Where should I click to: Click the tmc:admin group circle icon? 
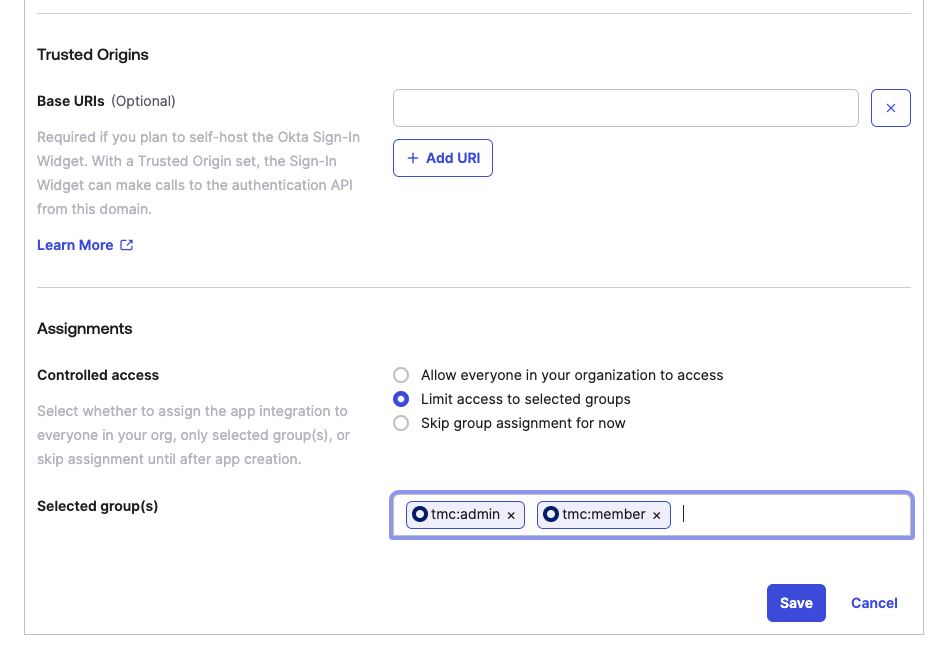pyautogui.click(x=419, y=514)
